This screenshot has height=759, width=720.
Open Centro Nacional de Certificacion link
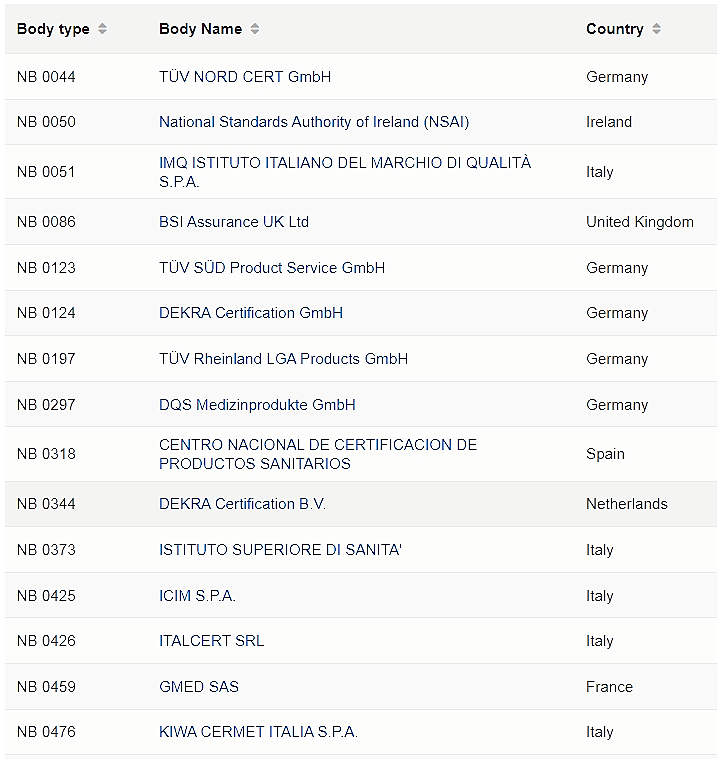point(318,454)
